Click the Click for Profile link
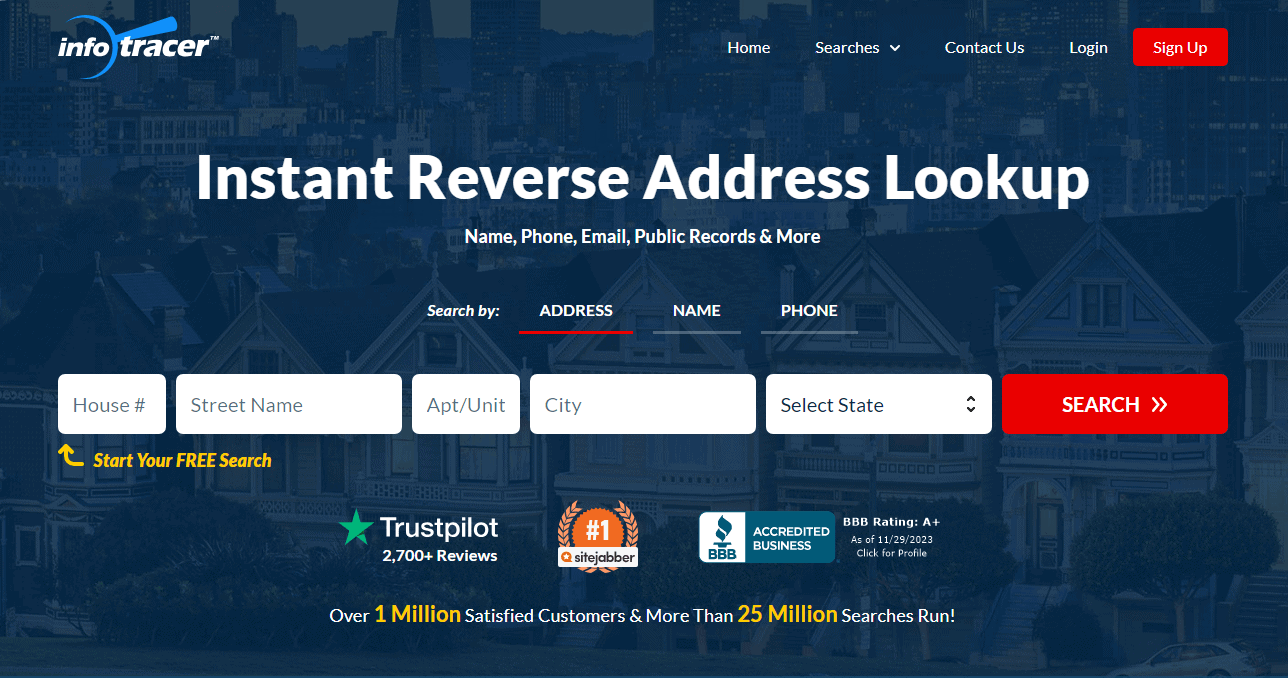The image size is (1288, 678). click(x=890, y=552)
